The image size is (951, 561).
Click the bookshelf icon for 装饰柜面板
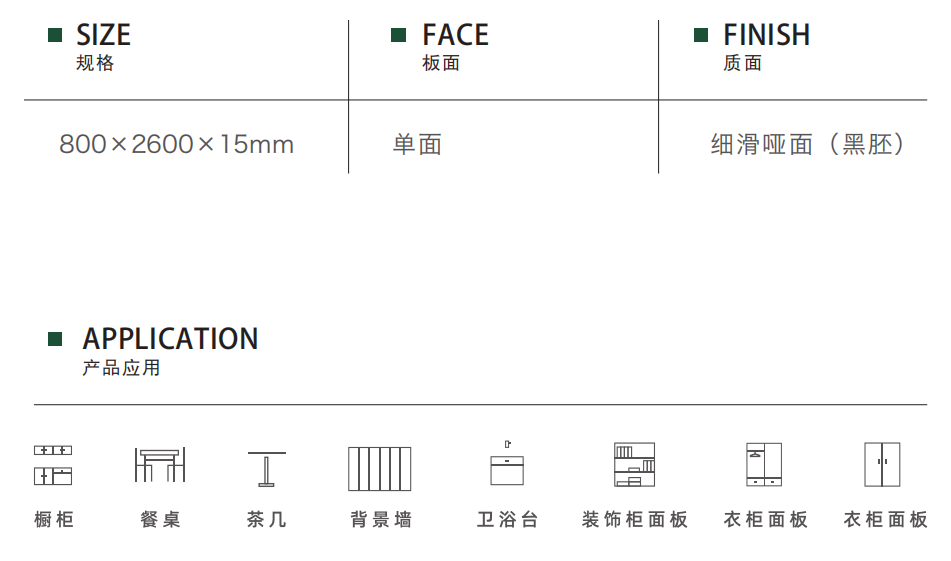coord(634,465)
